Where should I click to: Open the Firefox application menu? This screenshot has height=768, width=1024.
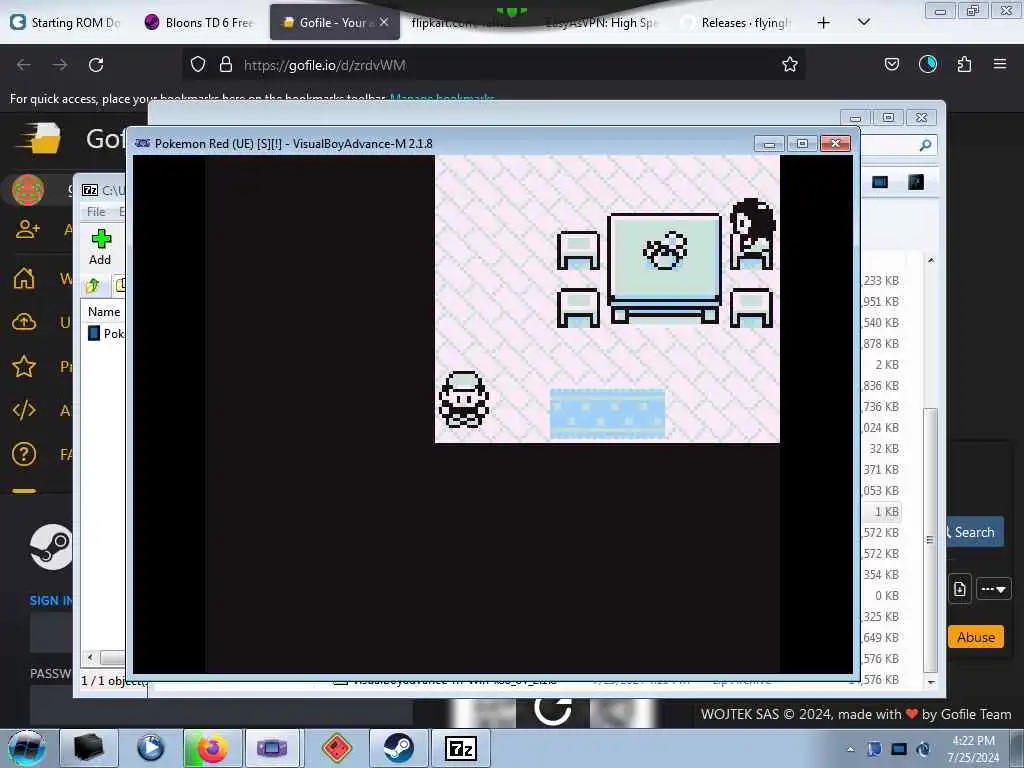coord(1000,64)
